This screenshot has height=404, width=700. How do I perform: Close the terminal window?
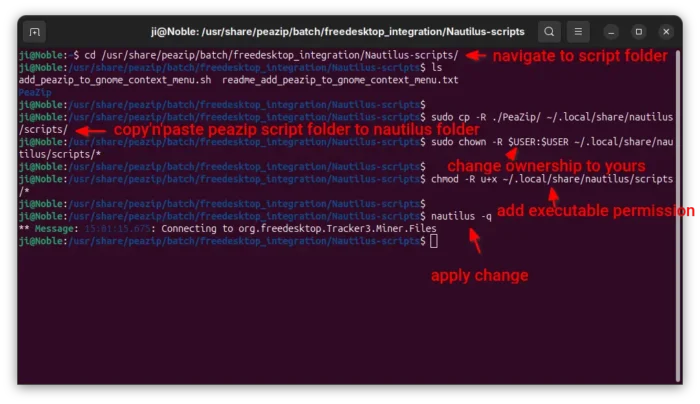pos(666,32)
